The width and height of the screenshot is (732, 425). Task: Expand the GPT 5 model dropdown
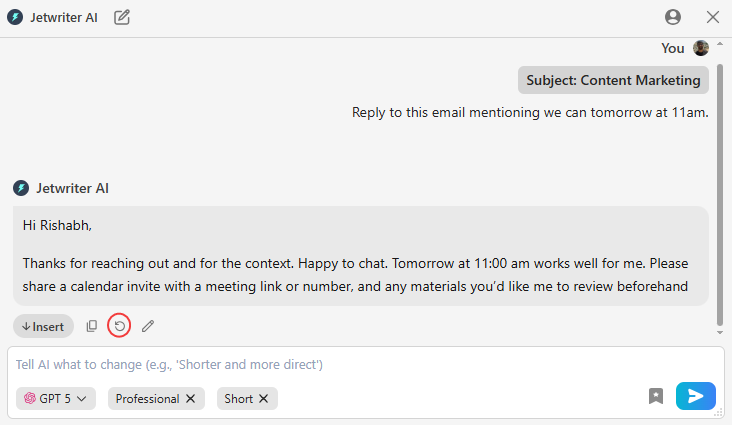pos(56,399)
